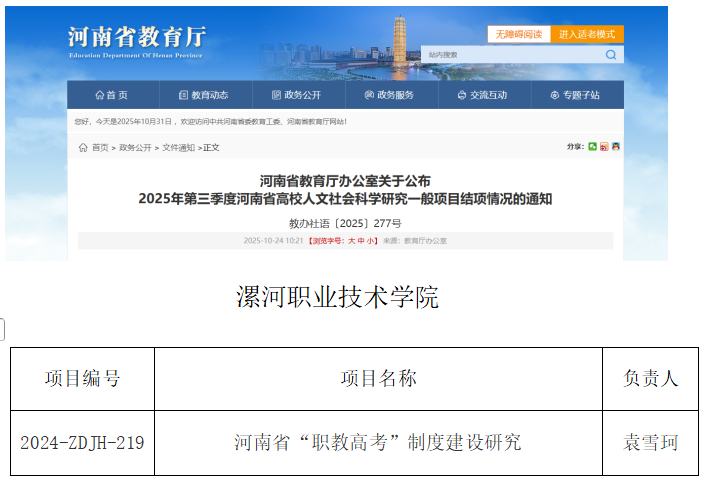This screenshot has width=703, height=480.
Task: Click the 无障碍阅读 button
Action: coord(517,34)
